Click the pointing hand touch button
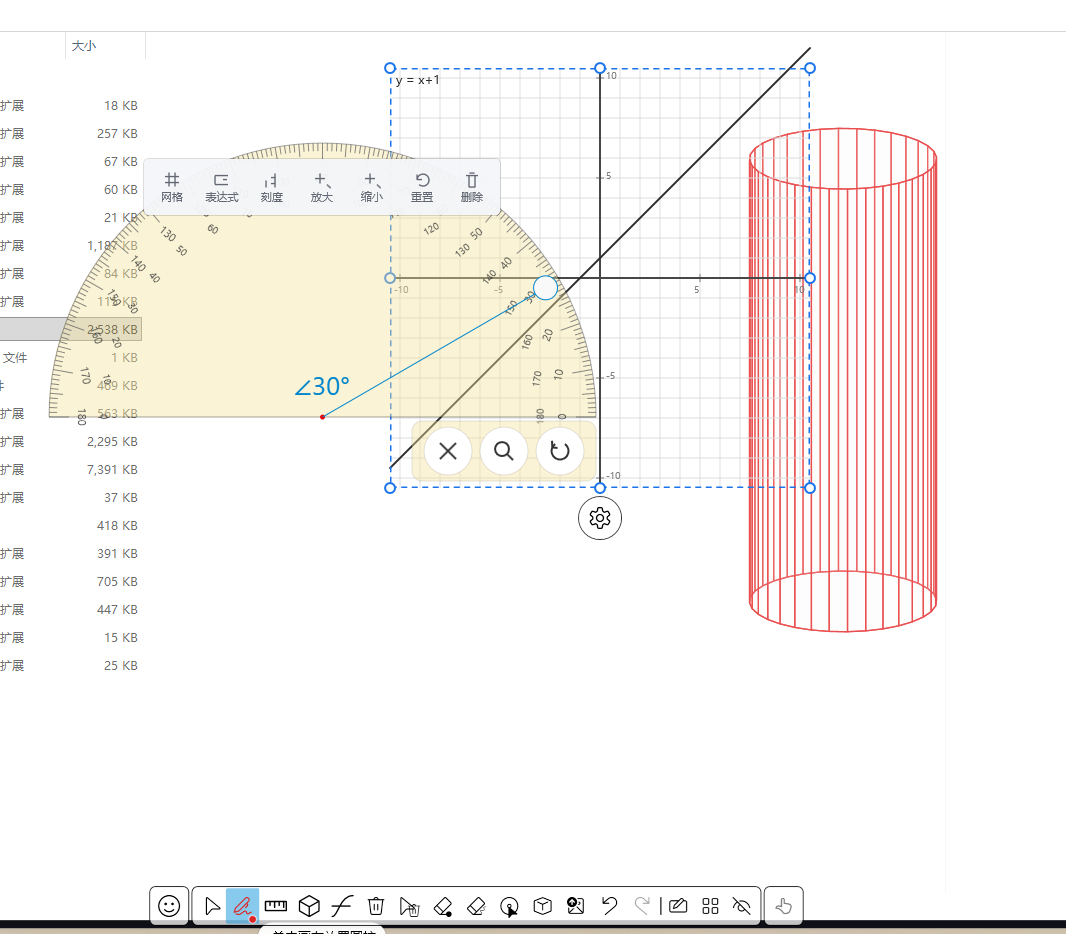The height and width of the screenshot is (934, 1066). [x=783, y=906]
